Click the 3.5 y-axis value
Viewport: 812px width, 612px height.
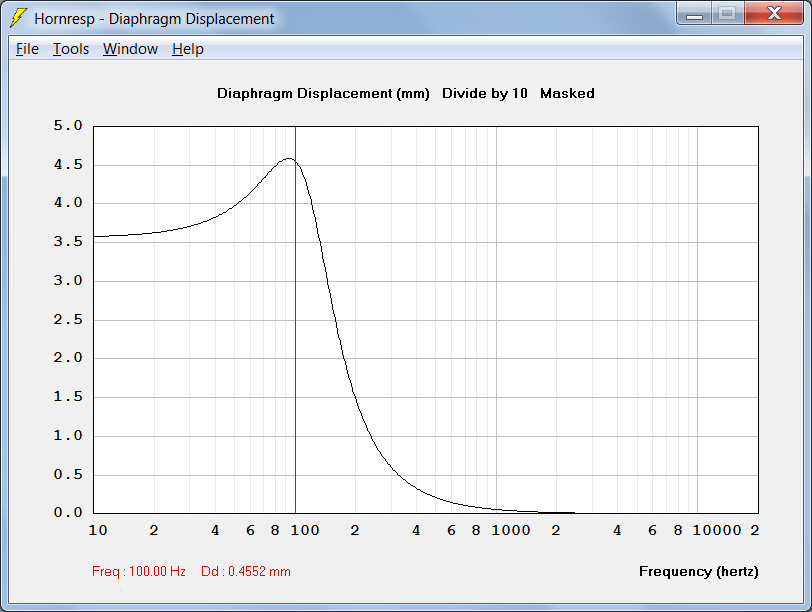68,242
